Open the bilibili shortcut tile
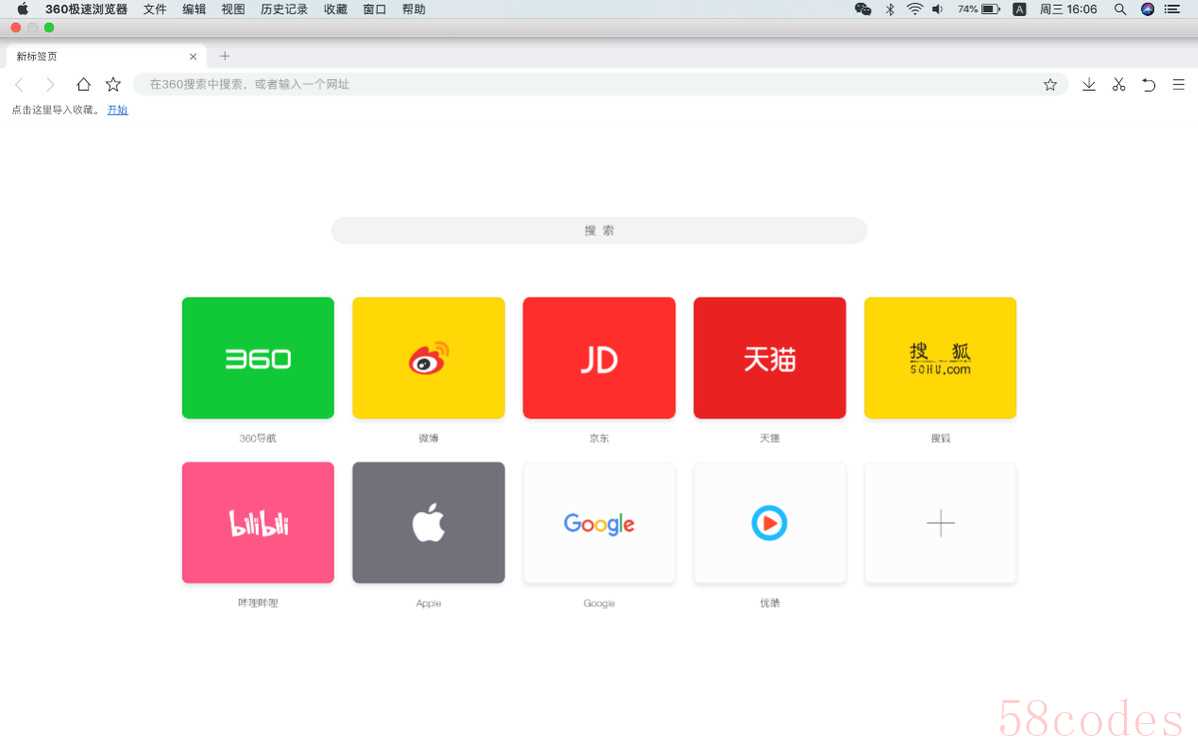Screen dimensions: 1198x749 click(258, 523)
